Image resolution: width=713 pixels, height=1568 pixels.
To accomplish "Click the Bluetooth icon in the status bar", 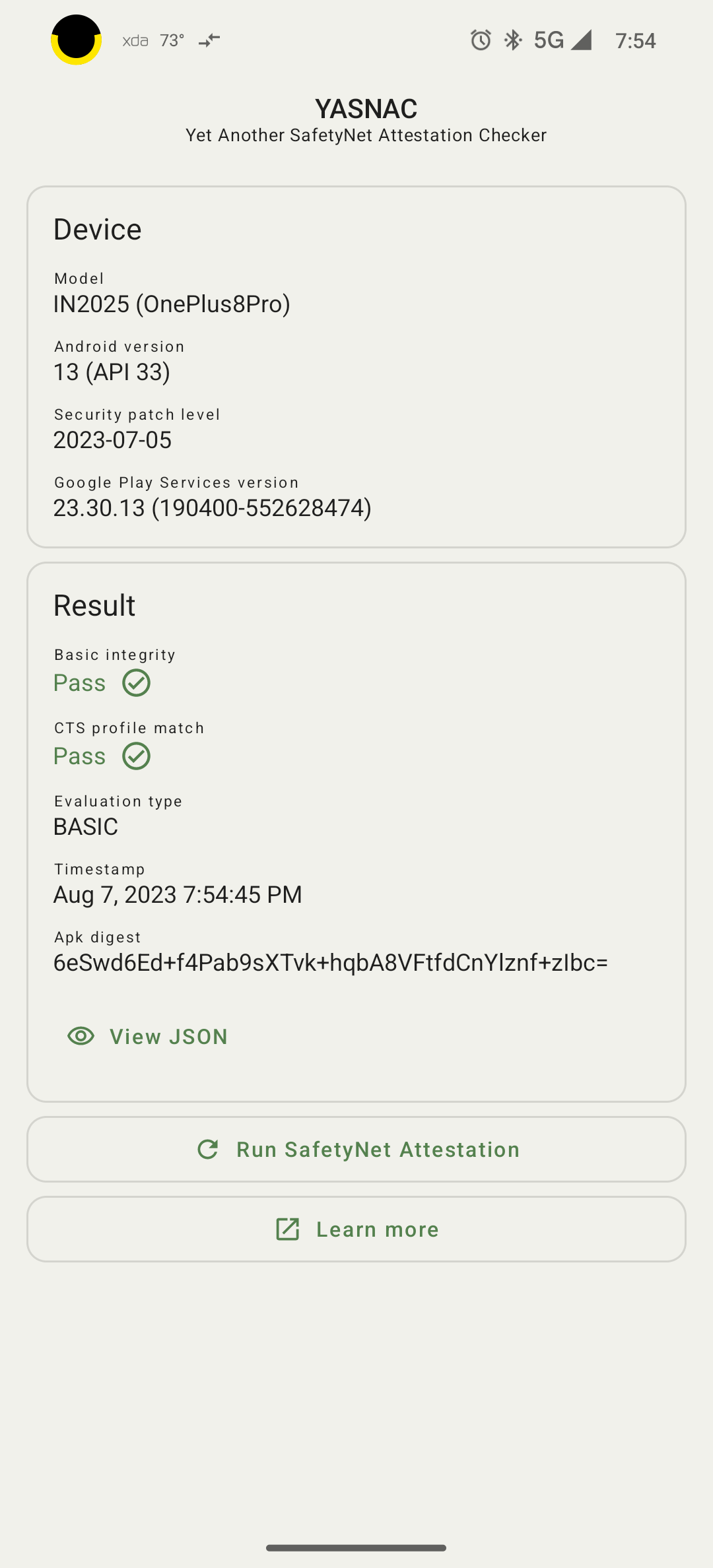I will 512,40.
